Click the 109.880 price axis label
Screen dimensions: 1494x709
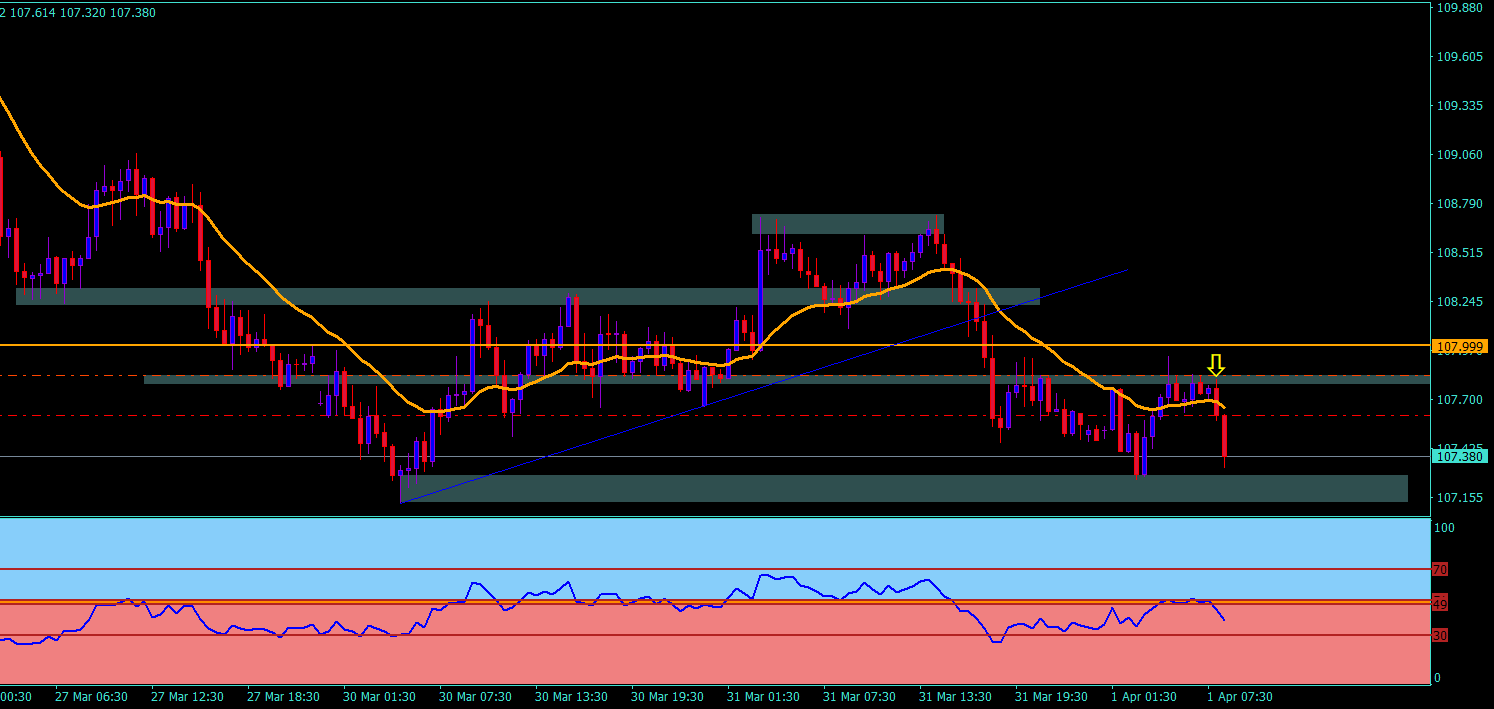click(x=1459, y=7)
